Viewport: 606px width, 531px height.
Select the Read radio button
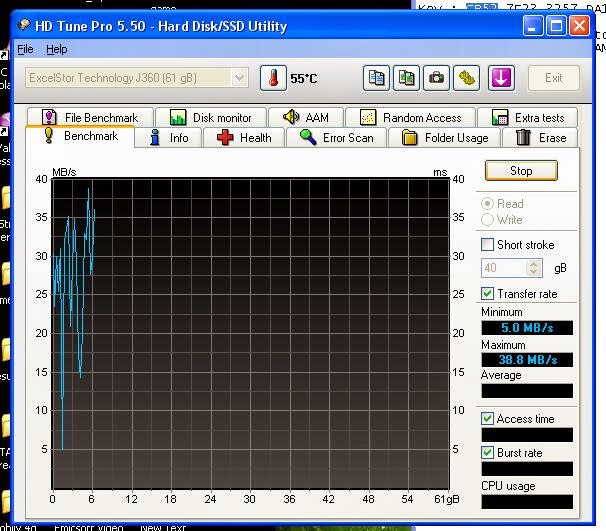[x=487, y=203]
